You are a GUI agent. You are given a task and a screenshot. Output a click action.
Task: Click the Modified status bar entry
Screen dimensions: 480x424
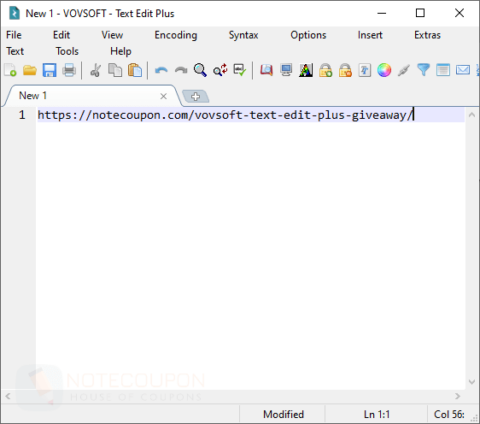pyautogui.click(x=283, y=414)
